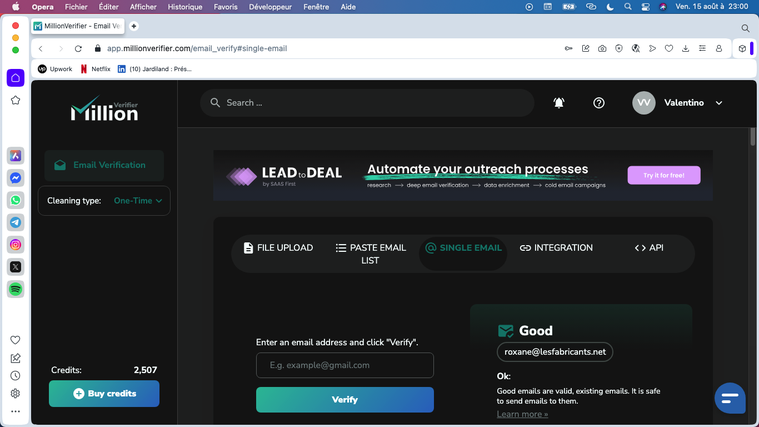759x427 pixels.
Task: Click the password key icon in the address bar
Action: tap(569, 48)
